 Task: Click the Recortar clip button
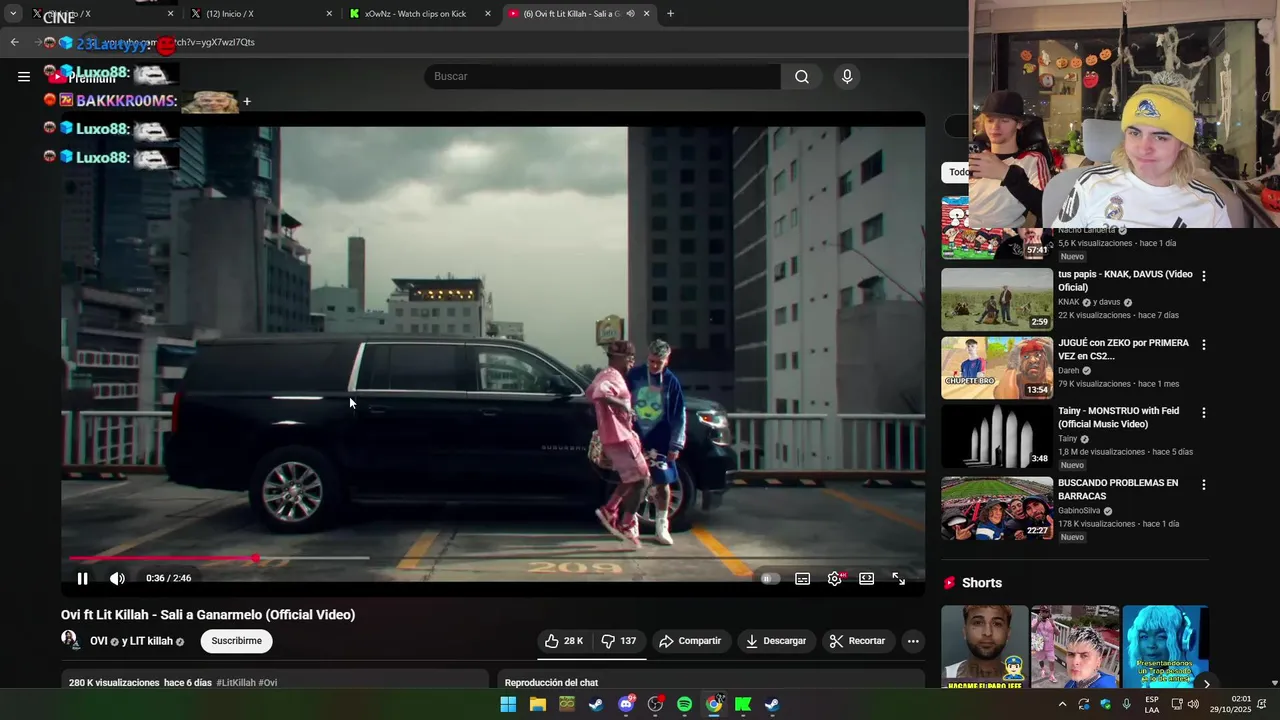pyautogui.click(x=858, y=641)
